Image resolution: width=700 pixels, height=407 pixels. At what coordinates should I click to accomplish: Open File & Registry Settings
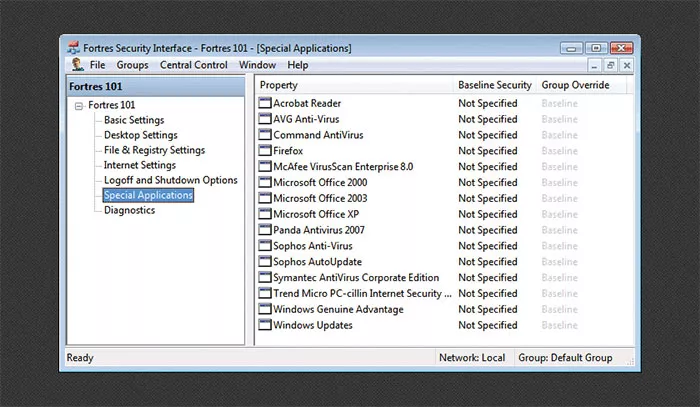(x=154, y=150)
